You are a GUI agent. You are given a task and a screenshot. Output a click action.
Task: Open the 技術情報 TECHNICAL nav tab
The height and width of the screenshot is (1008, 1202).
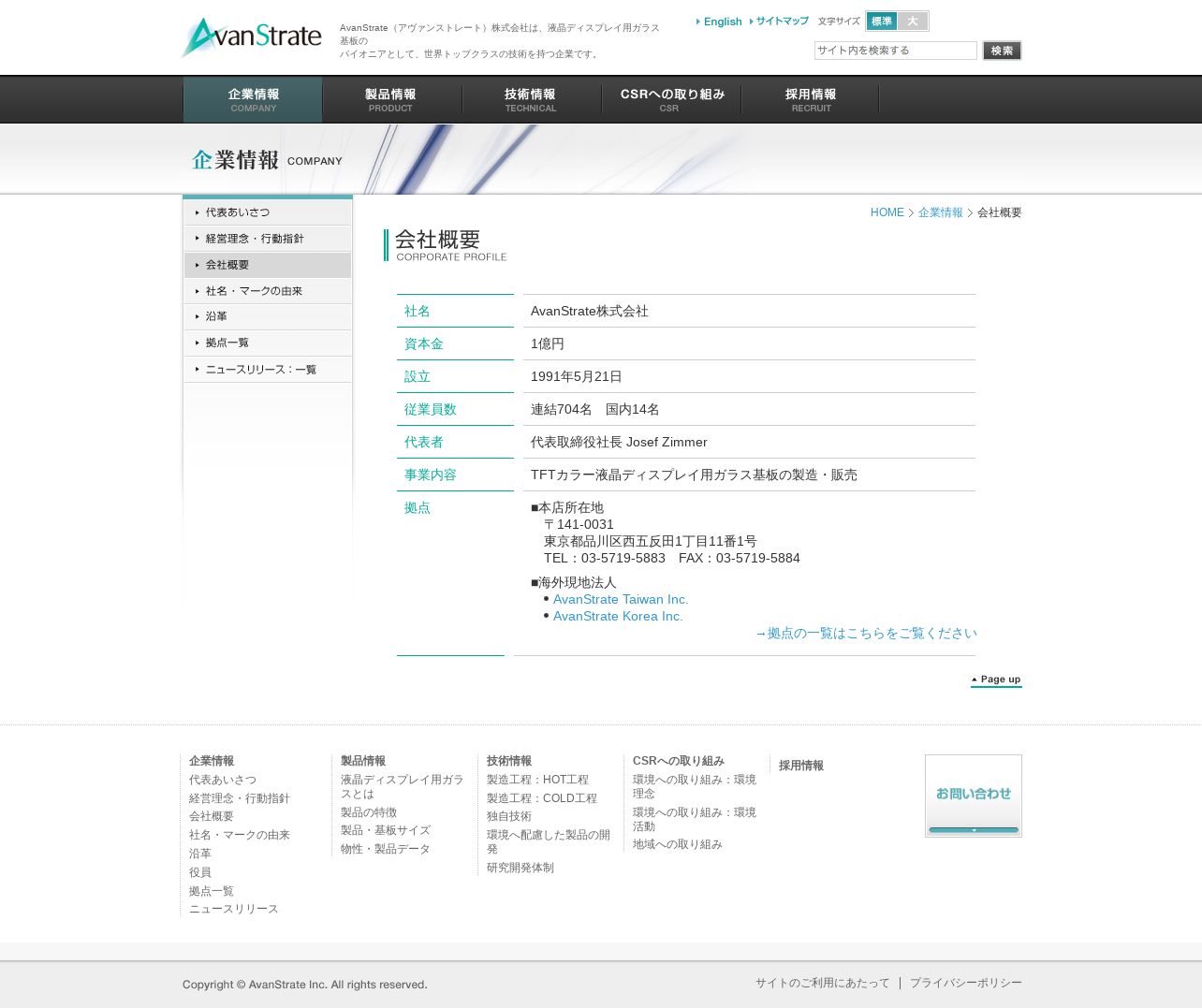click(531, 100)
